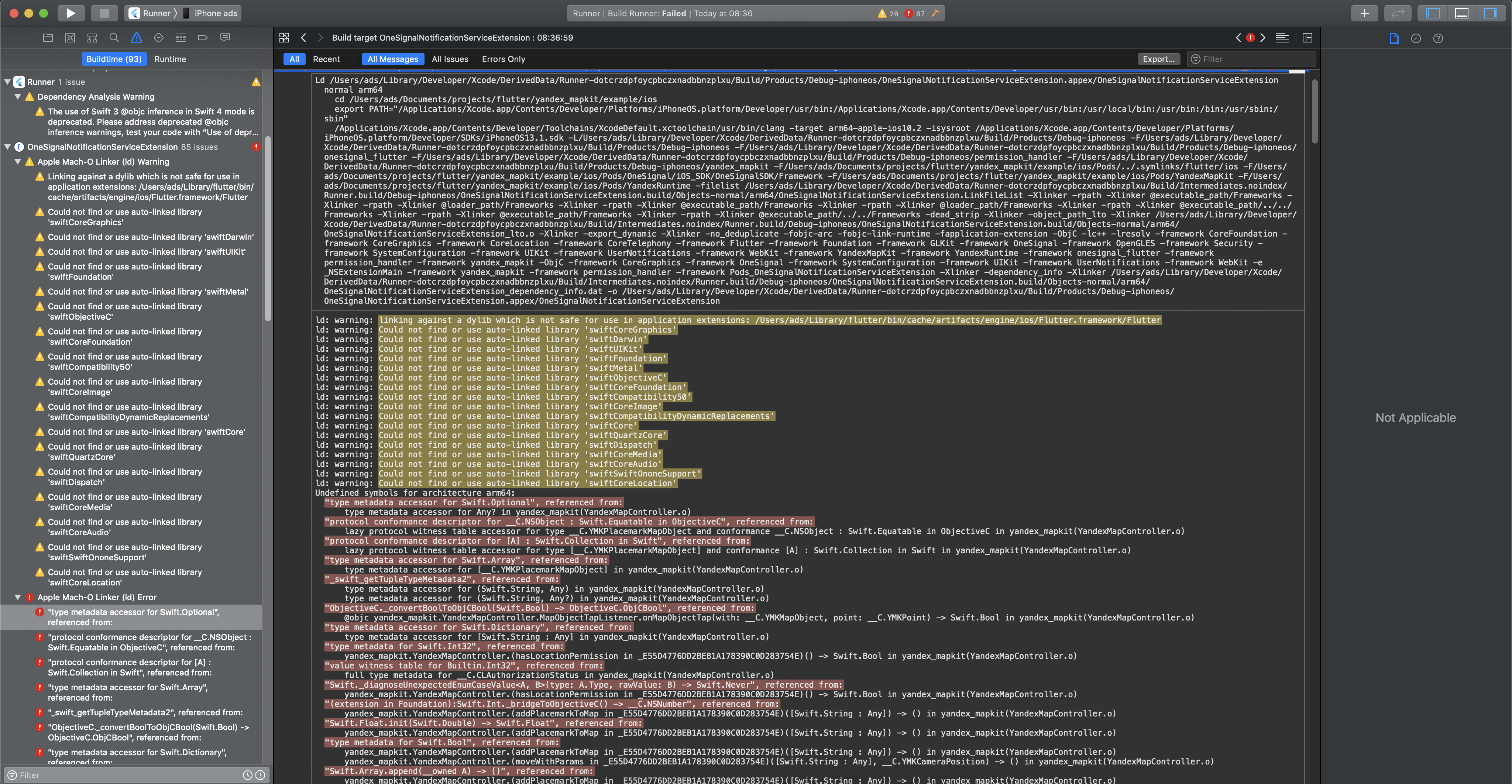
Task: Stop the running task
Action: (104, 13)
